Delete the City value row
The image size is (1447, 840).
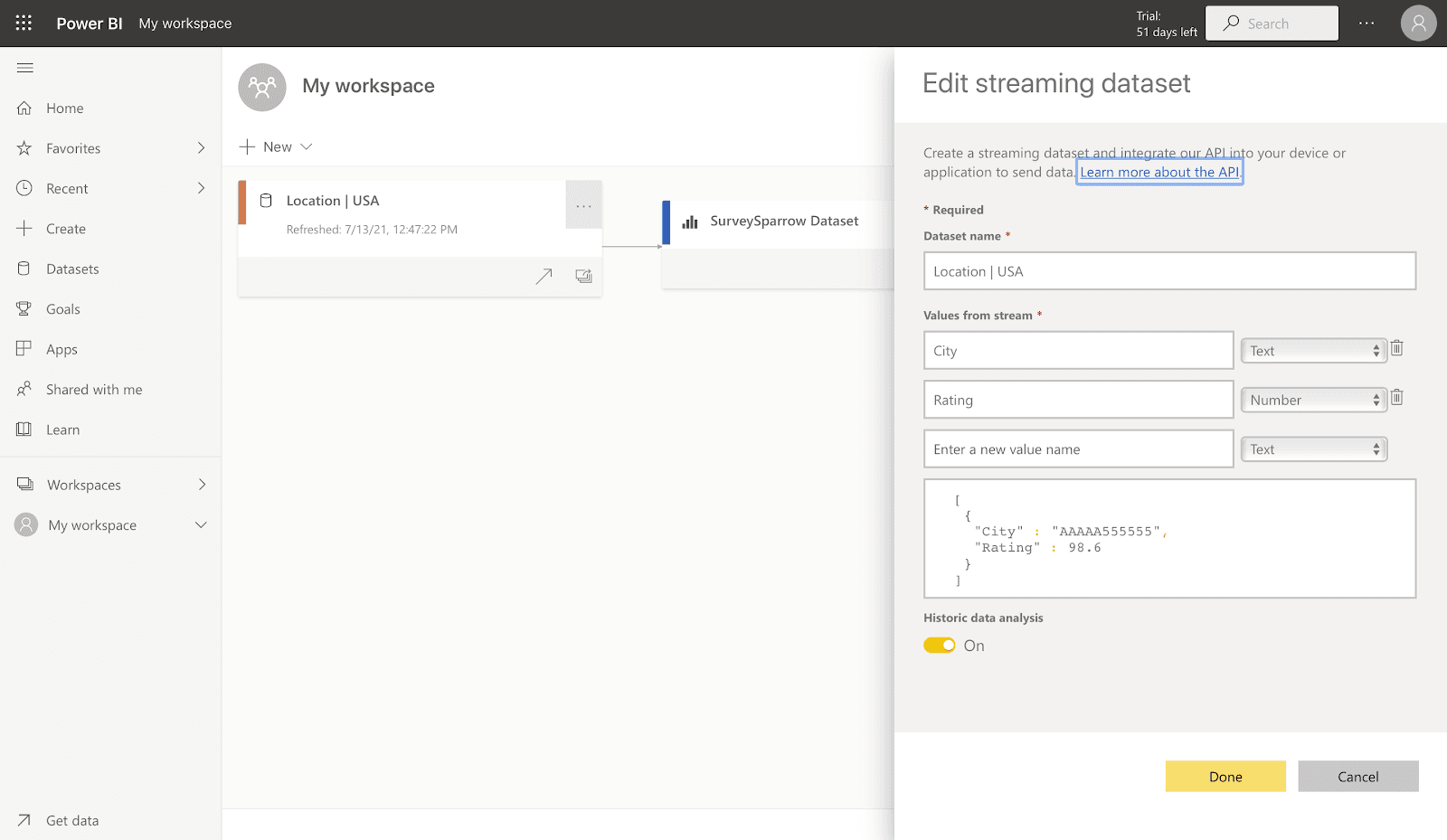[1396, 349]
